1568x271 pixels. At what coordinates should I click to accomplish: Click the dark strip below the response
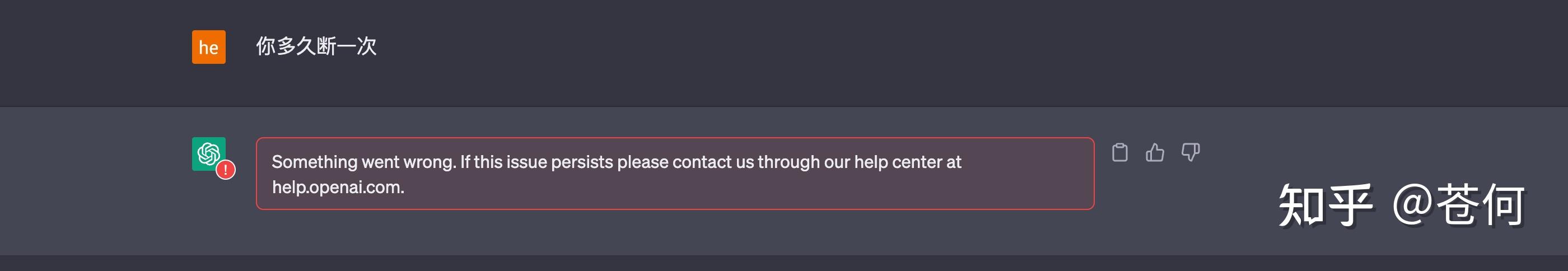point(784,263)
